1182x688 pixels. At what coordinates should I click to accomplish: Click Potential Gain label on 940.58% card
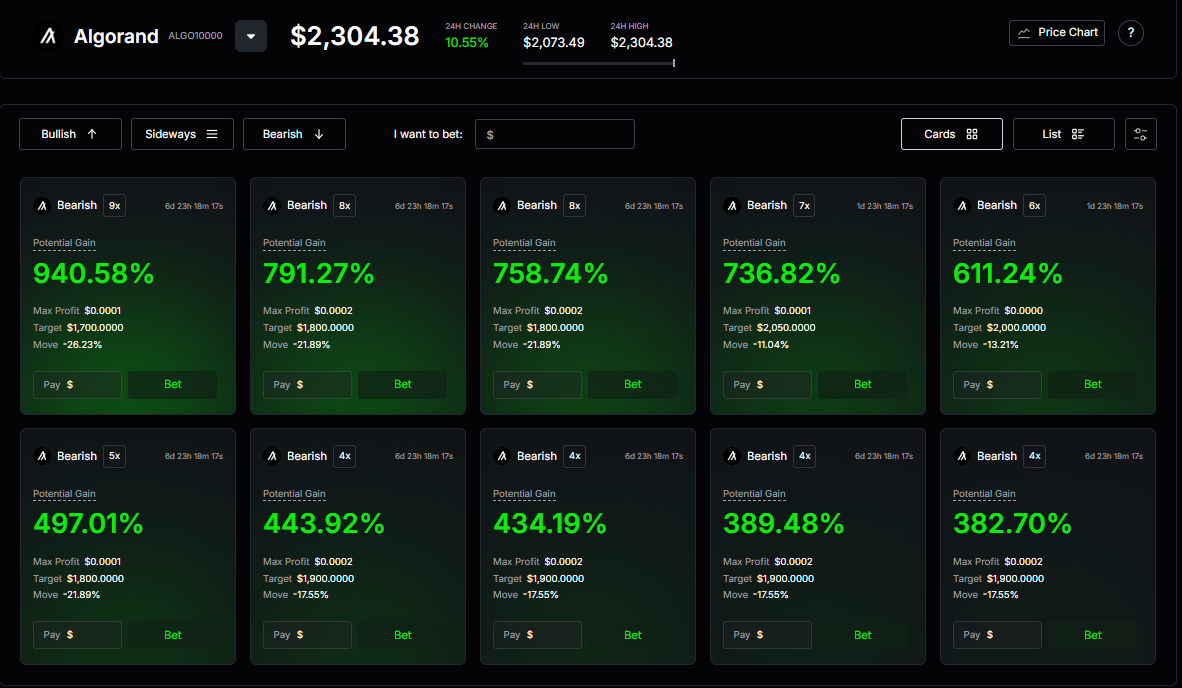64,243
